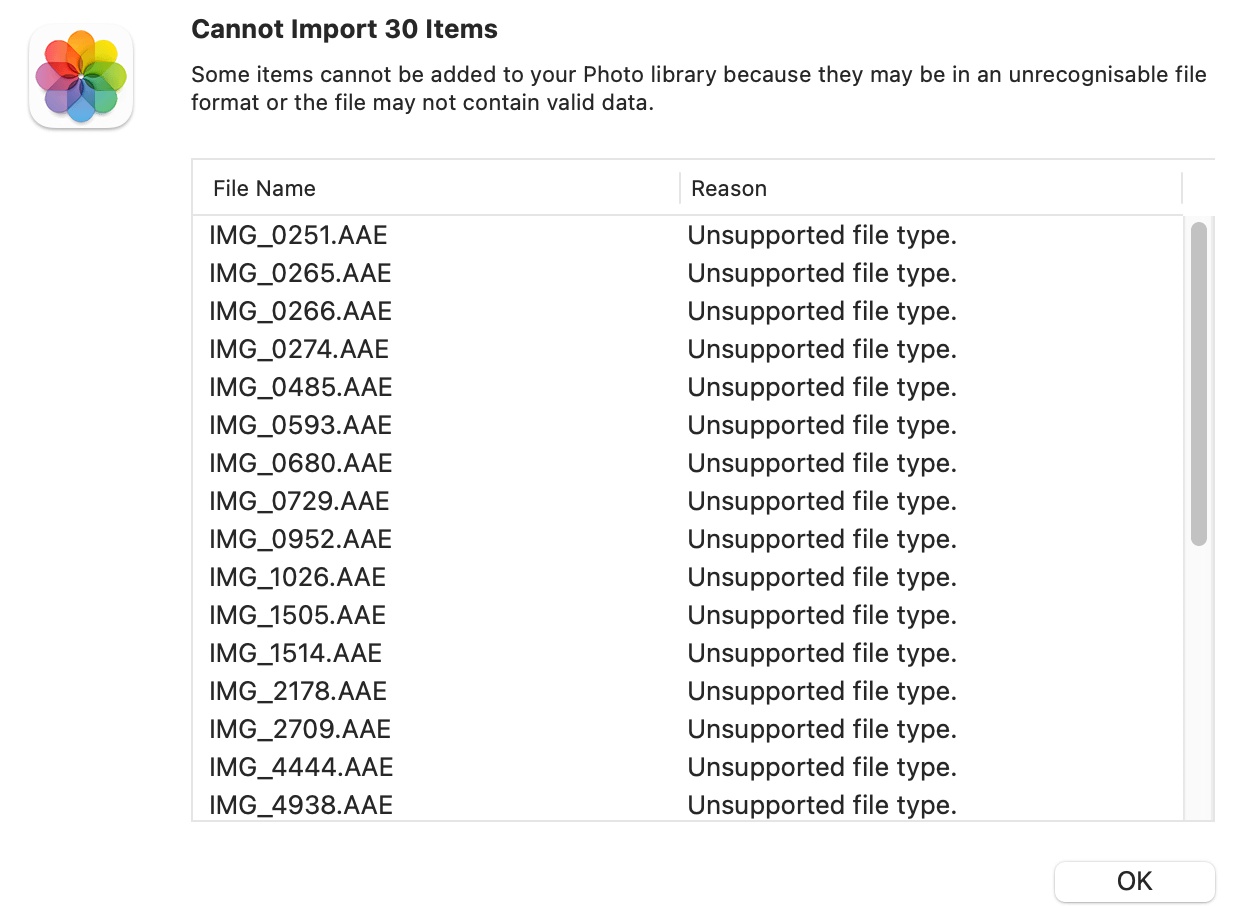Choose the IMG_4444.AAE entry

301,768
